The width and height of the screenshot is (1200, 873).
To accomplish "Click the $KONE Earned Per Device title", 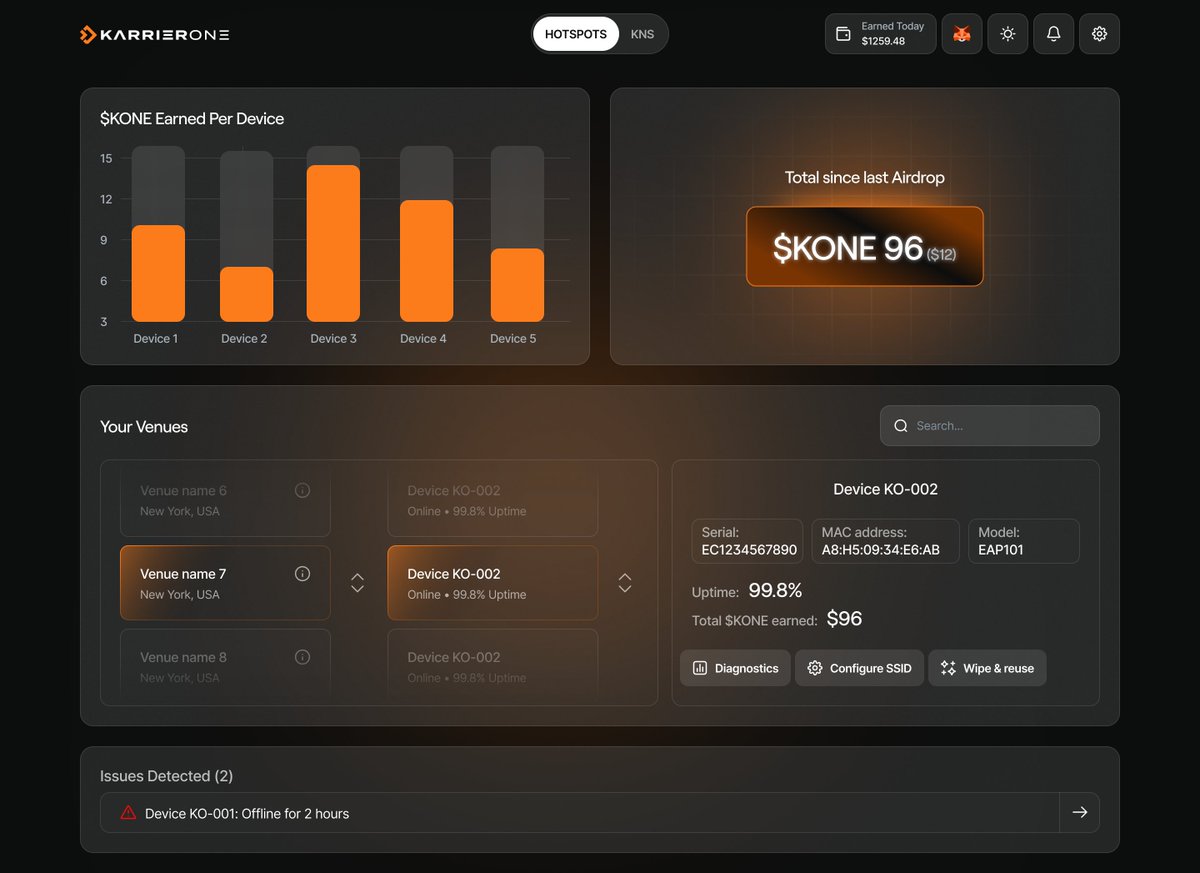I will click(x=192, y=118).
